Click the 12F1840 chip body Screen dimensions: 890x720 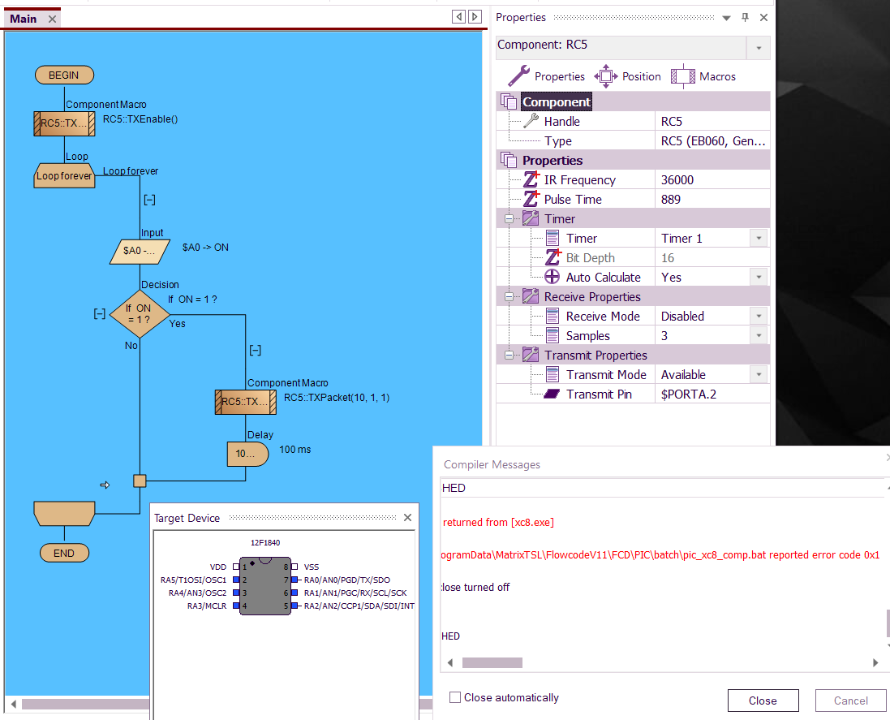265,586
